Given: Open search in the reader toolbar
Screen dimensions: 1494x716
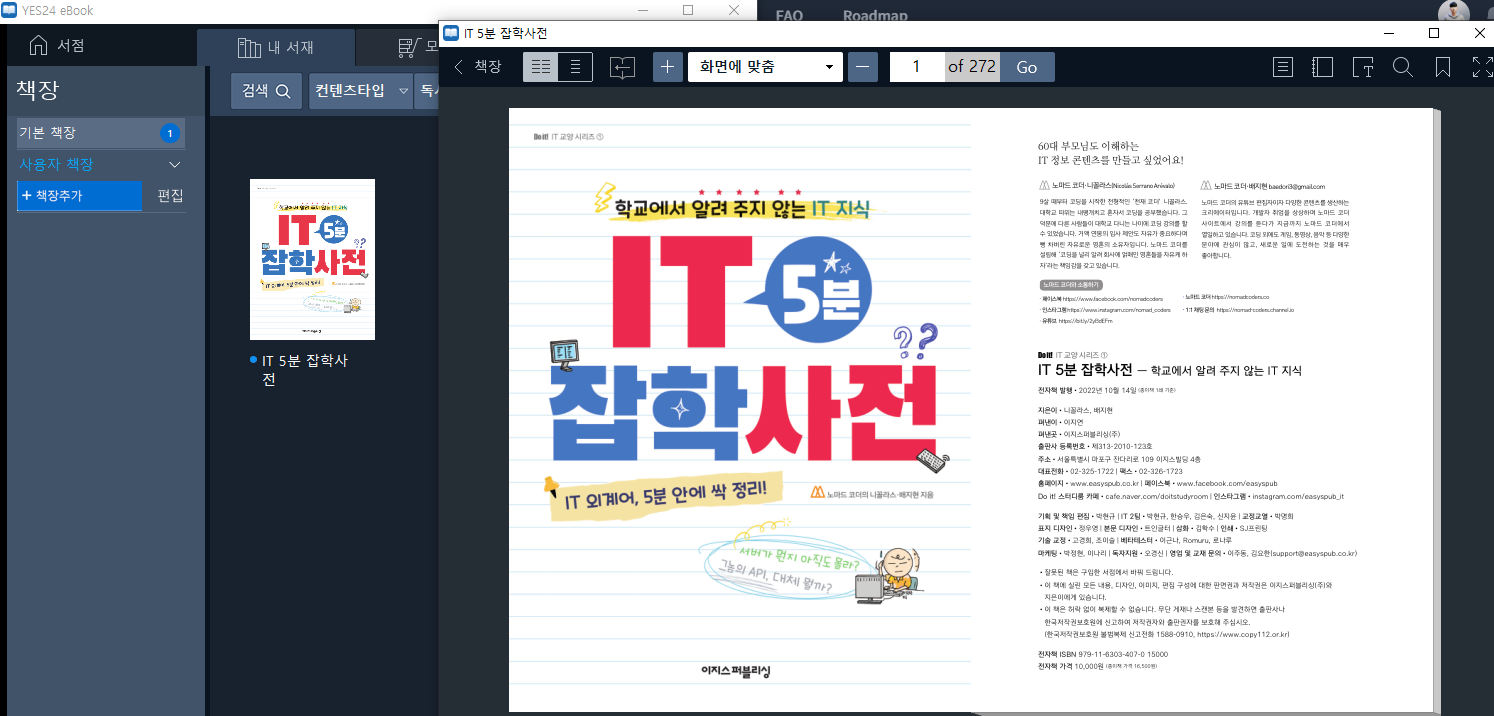Looking at the screenshot, I should pyautogui.click(x=1402, y=67).
